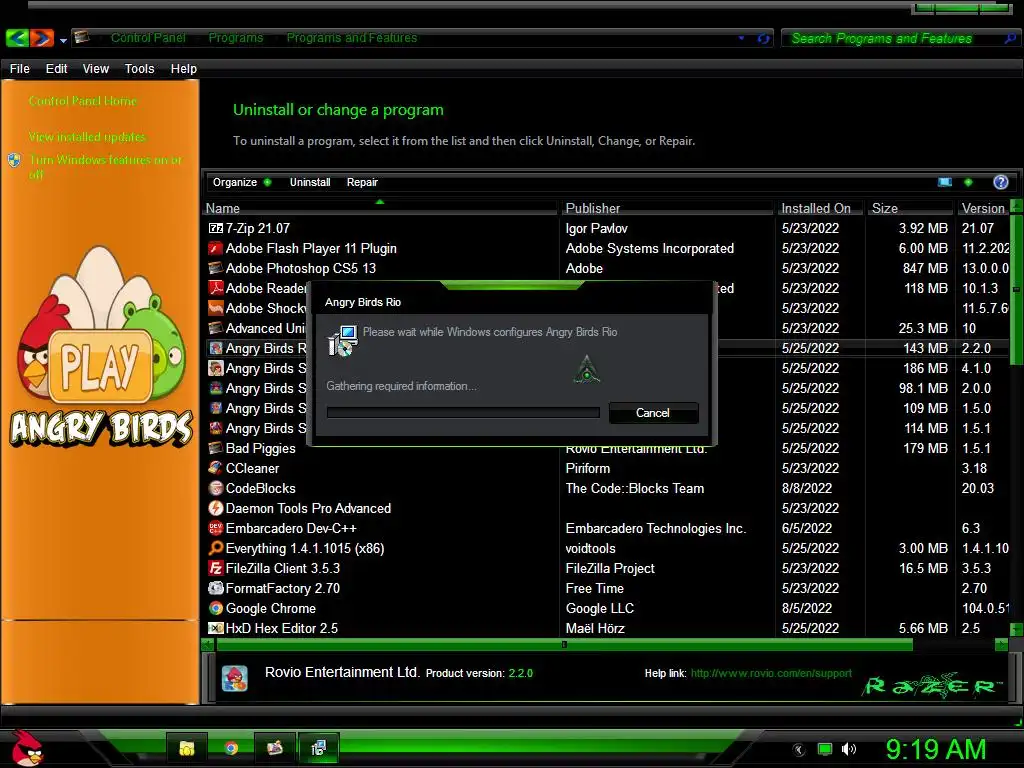Click Cancel in Angry Birds Rio dialog
Screen dimensions: 1024x768
coord(653,413)
